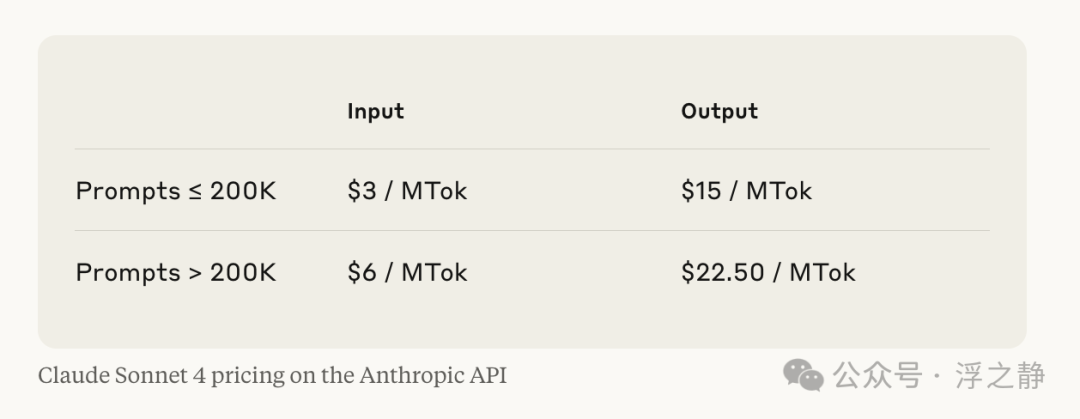Click the 公众号 watermark text
This screenshot has width=1080, height=419.
pos(877,376)
